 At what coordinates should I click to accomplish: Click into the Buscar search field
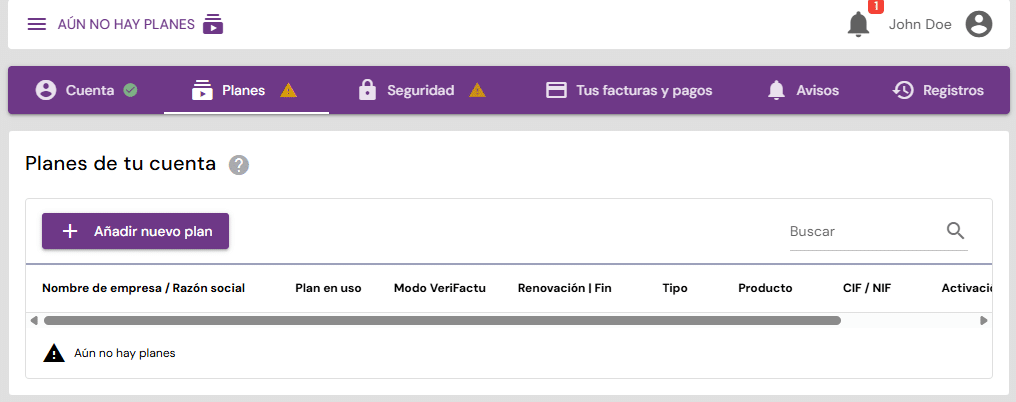tap(862, 231)
